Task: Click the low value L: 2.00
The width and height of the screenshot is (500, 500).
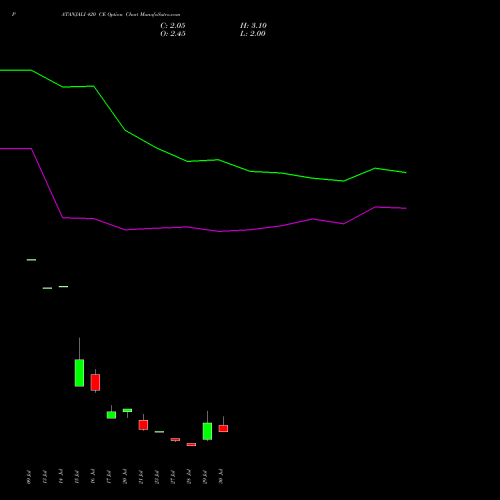Action: (253, 34)
